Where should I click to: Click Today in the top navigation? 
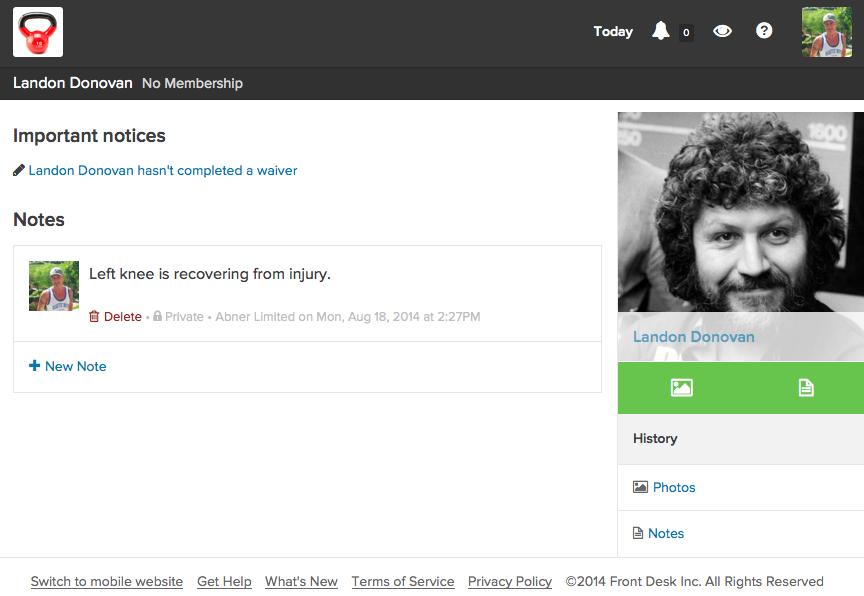coord(613,31)
